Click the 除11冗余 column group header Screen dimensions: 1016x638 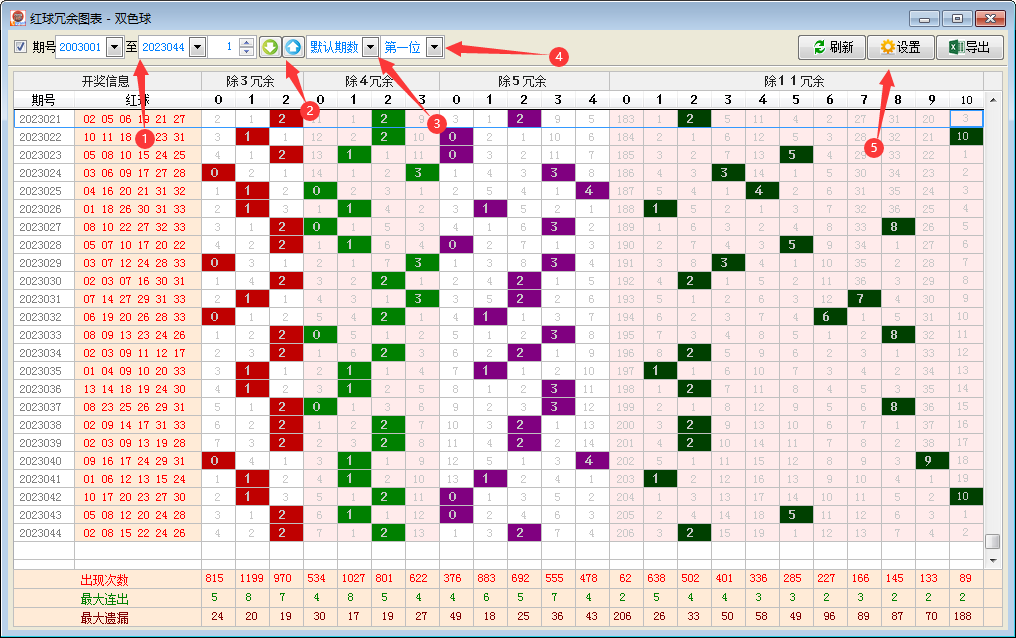pyautogui.click(x=794, y=81)
